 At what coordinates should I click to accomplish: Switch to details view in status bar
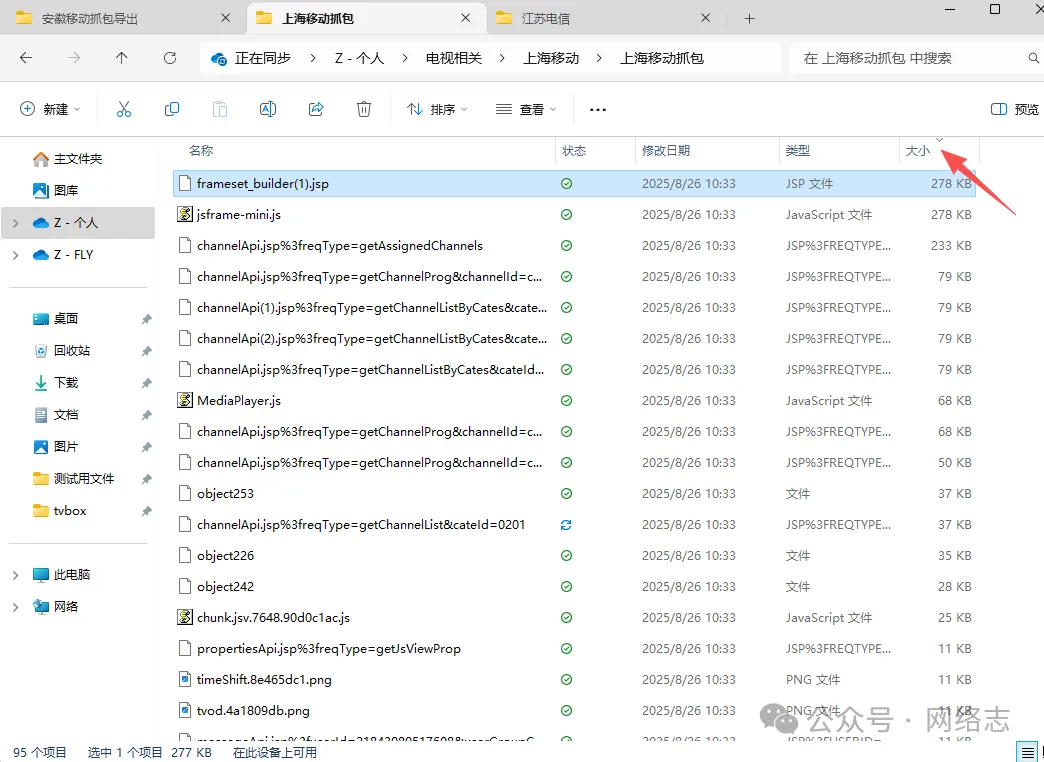click(x=1026, y=752)
